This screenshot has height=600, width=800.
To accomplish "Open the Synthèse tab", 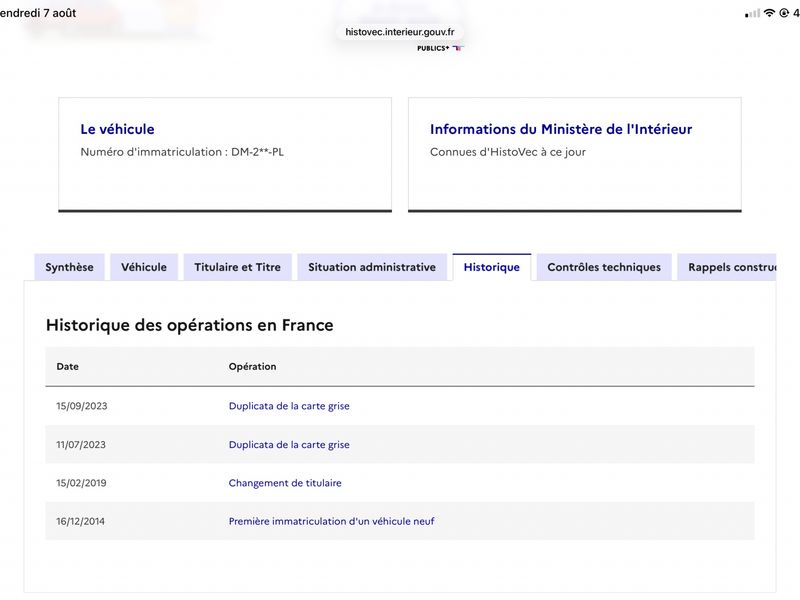I will [69, 267].
